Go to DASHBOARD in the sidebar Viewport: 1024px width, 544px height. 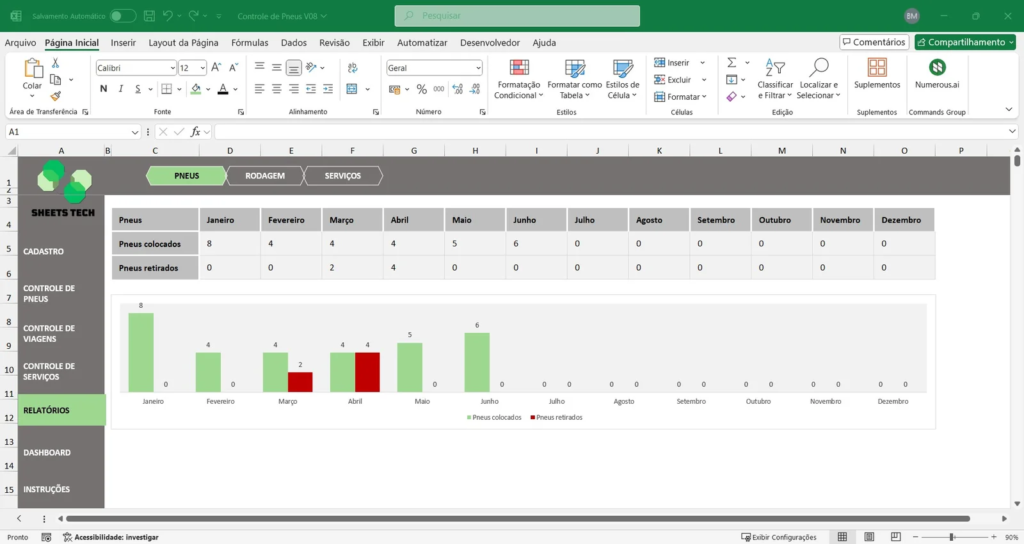(47, 453)
